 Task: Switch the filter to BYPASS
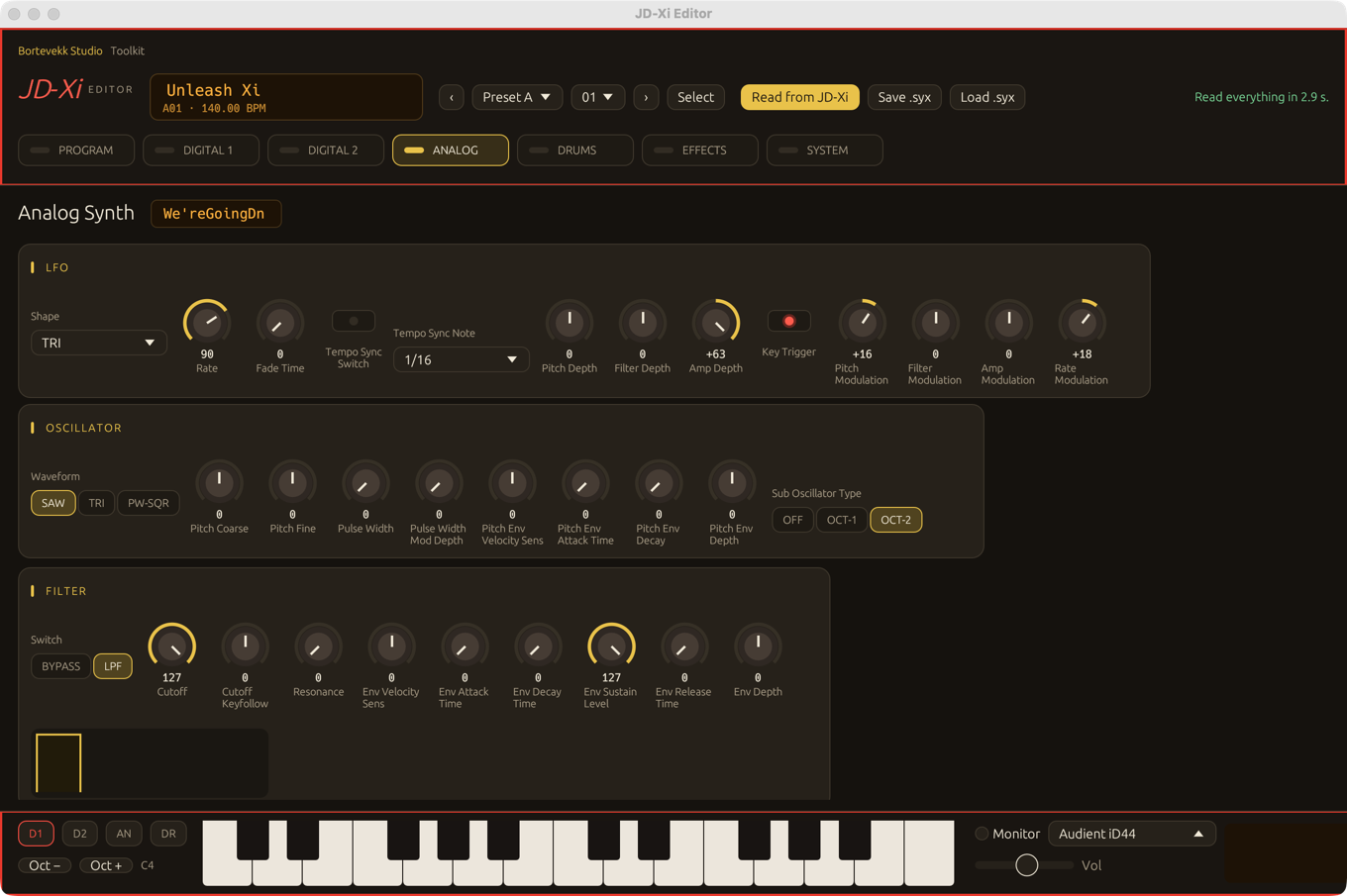click(x=60, y=666)
